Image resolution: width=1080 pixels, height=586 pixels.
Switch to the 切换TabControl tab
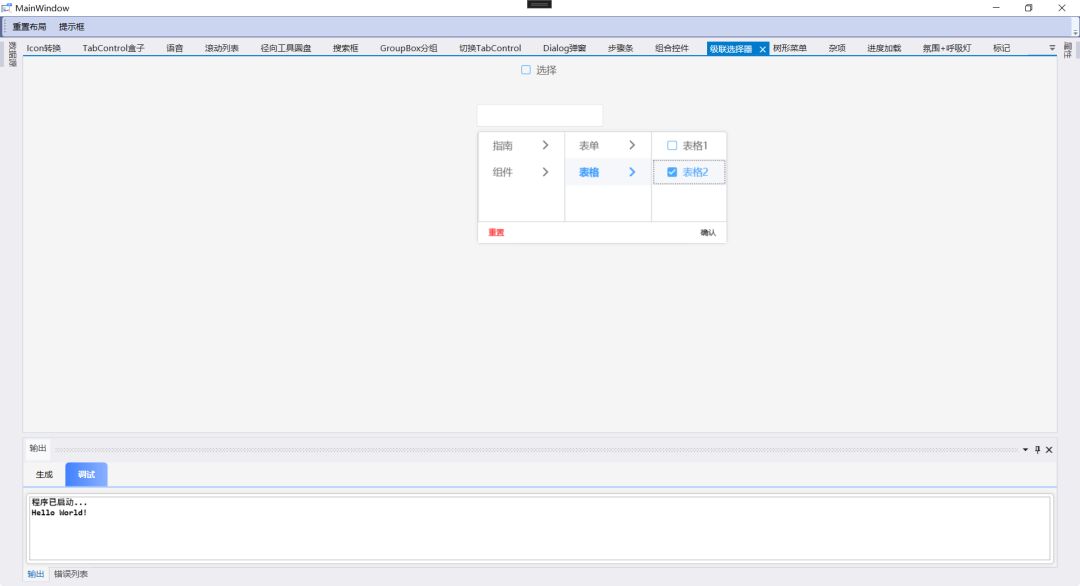click(490, 48)
